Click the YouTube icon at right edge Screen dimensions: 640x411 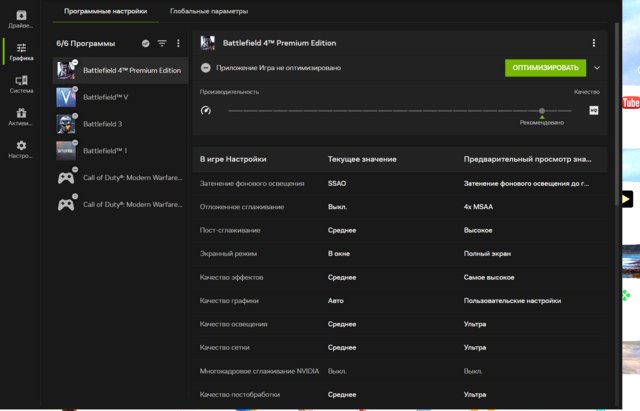click(x=630, y=102)
